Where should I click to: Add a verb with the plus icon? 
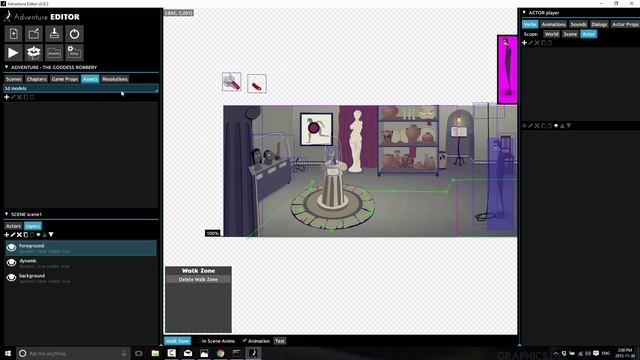point(524,43)
